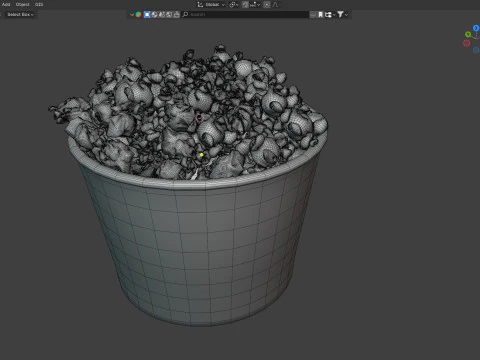Click the dim blue negative Z gizmo handle

476,50
